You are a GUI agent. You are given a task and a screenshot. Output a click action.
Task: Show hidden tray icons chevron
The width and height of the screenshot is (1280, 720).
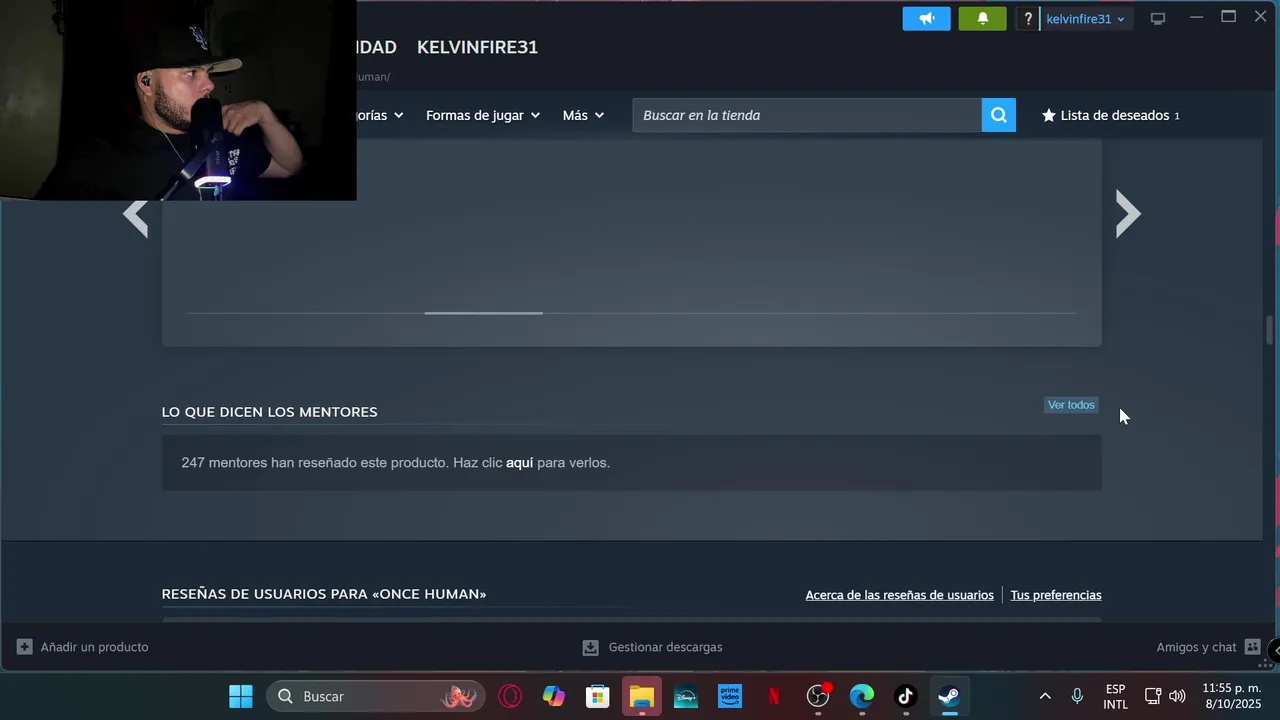pyautogui.click(x=1045, y=696)
